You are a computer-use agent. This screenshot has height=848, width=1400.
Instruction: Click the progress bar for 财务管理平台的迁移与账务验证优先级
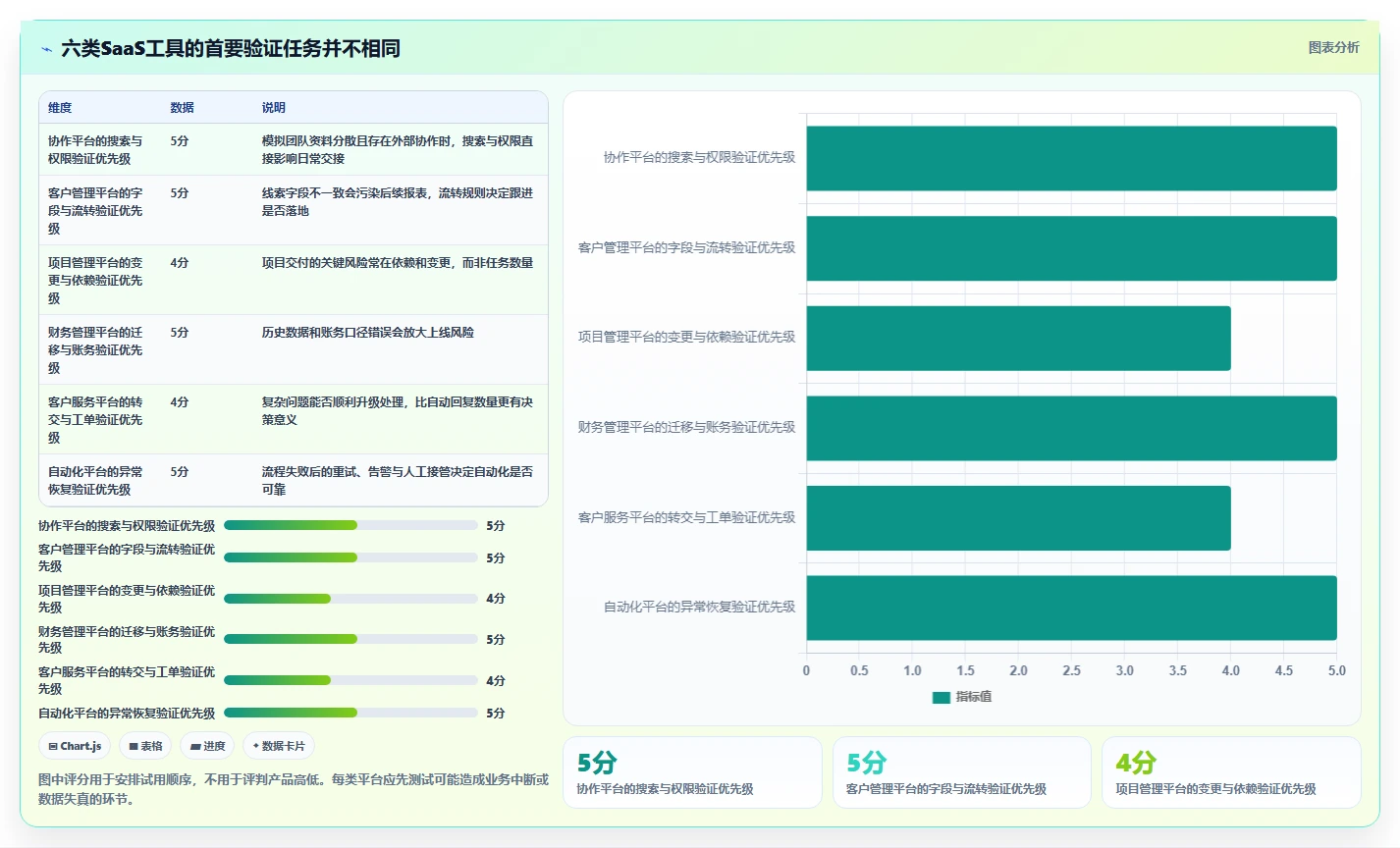350,639
